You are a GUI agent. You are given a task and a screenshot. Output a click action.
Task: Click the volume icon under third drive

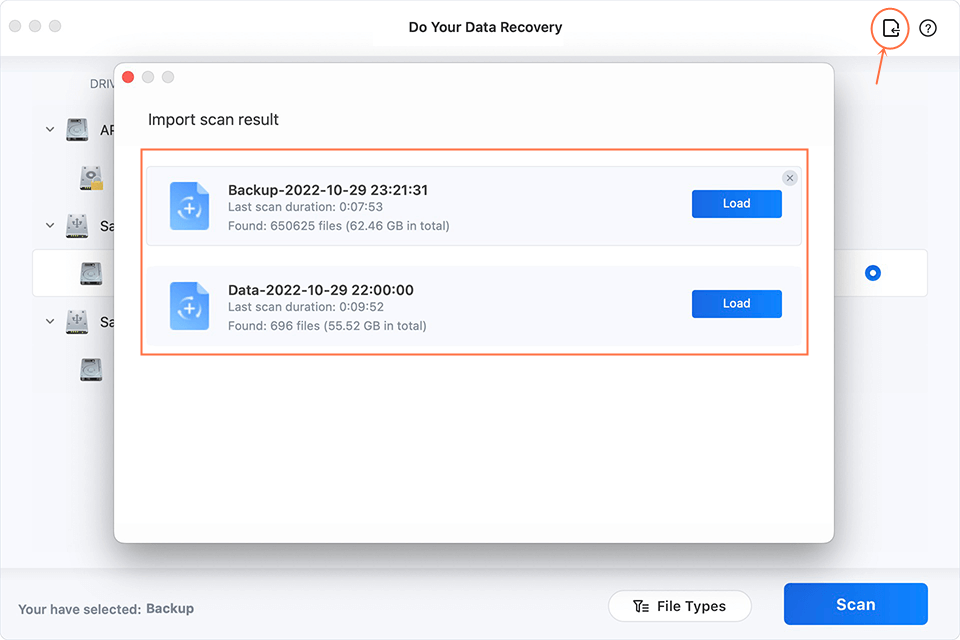click(x=93, y=370)
